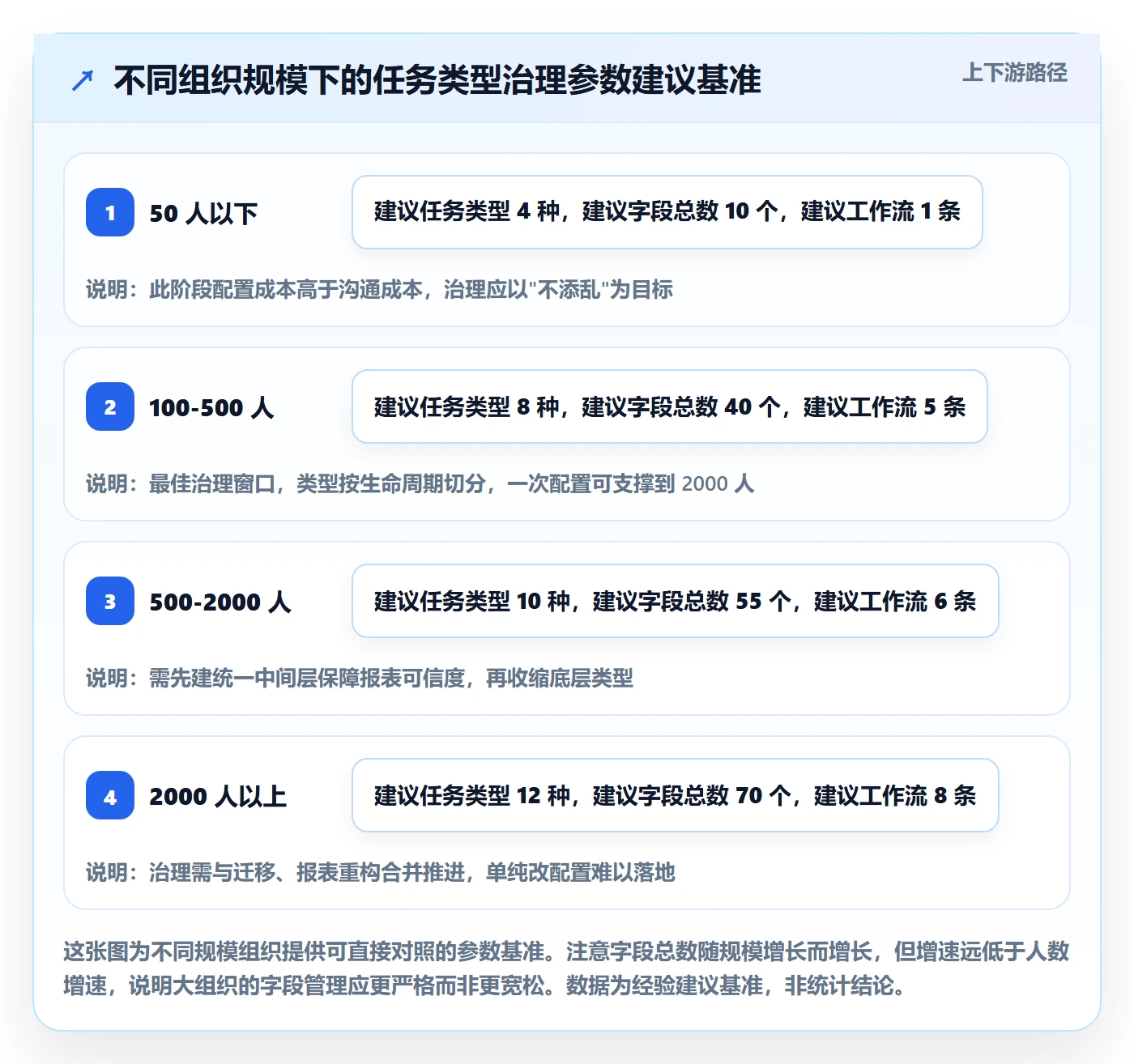Click the title 不同组织规模下的任务类型治理参数建议基准
Viewport: 1134px width, 1064px height.
437,80
